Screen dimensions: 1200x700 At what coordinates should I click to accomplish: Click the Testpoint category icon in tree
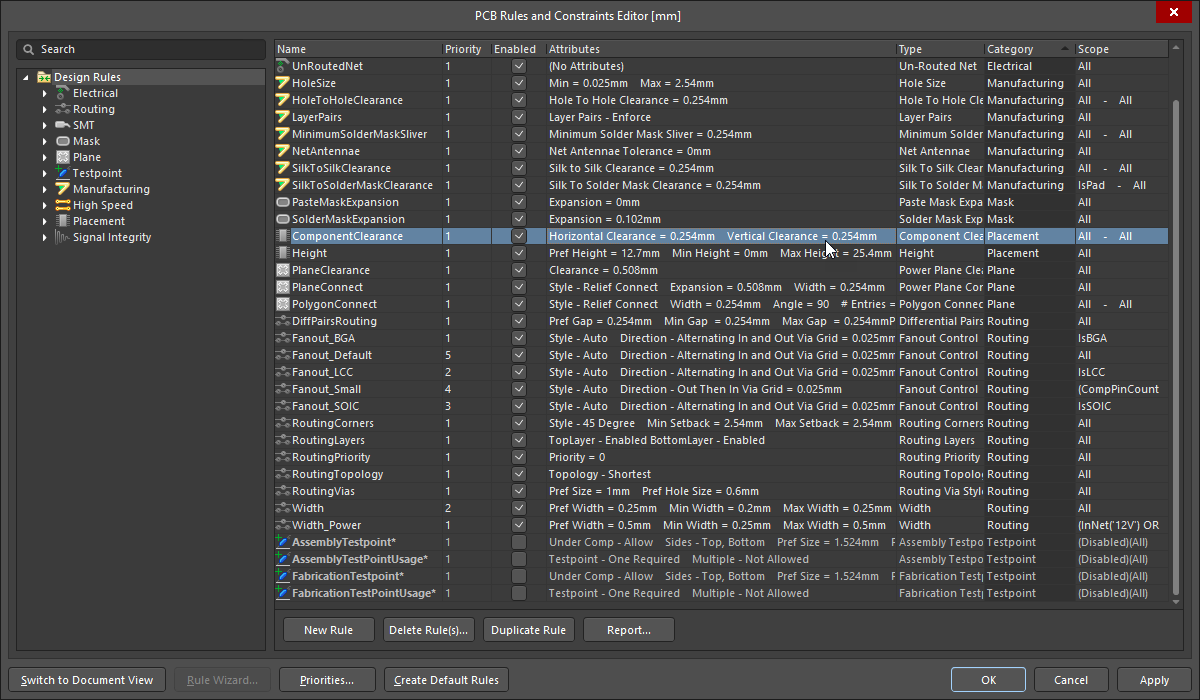tap(63, 173)
